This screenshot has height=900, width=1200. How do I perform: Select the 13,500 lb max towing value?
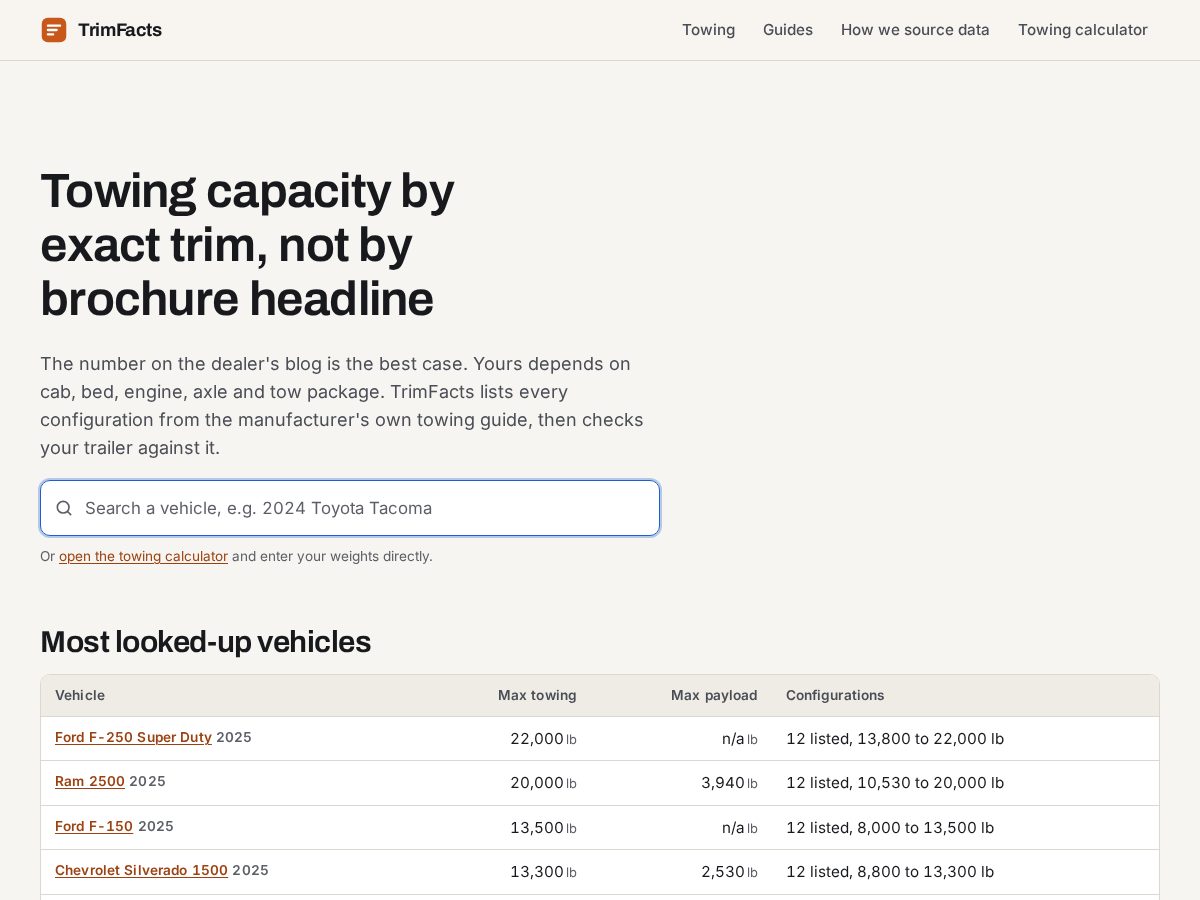point(543,828)
